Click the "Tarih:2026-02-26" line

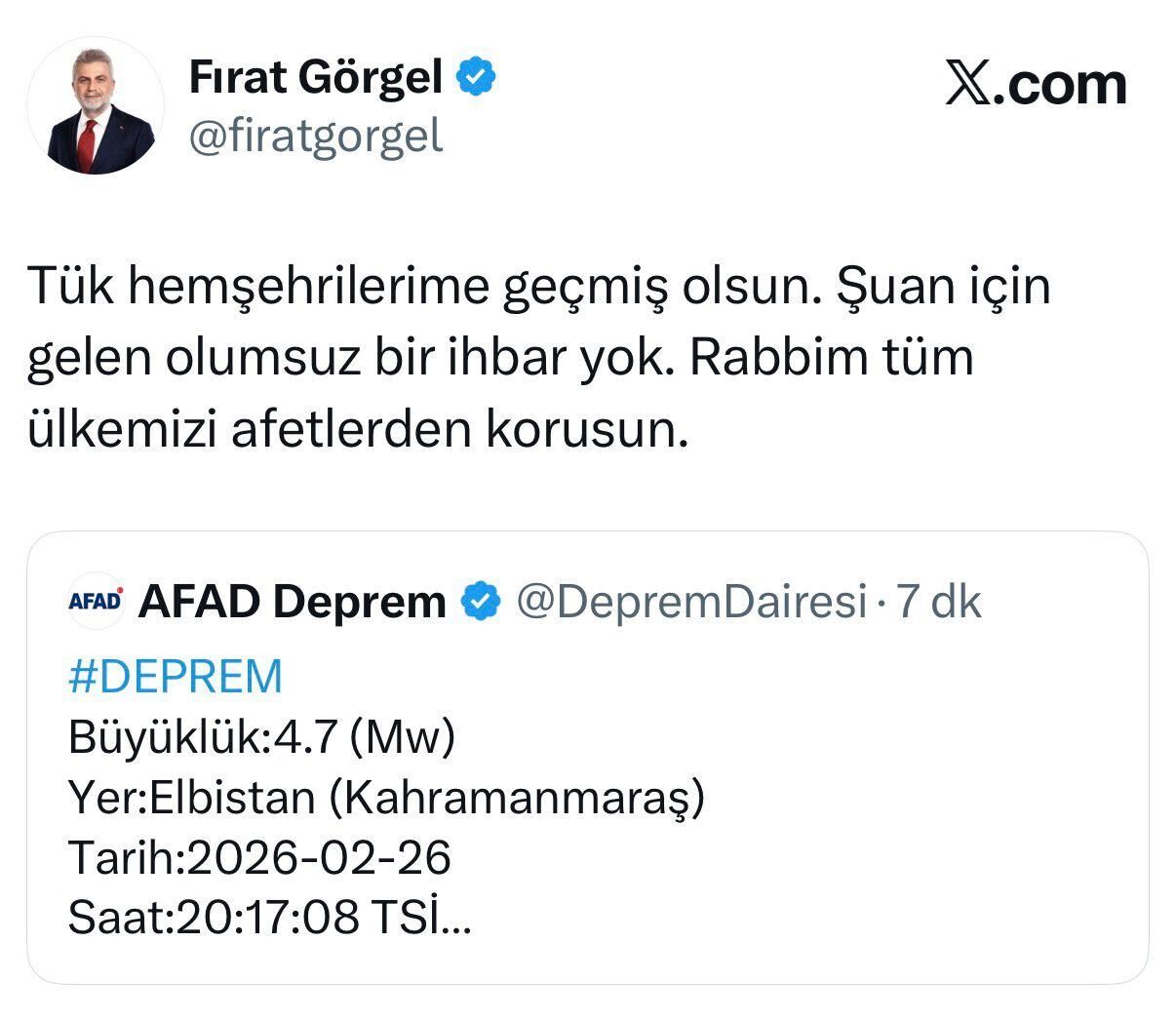click(x=259, y=857)
